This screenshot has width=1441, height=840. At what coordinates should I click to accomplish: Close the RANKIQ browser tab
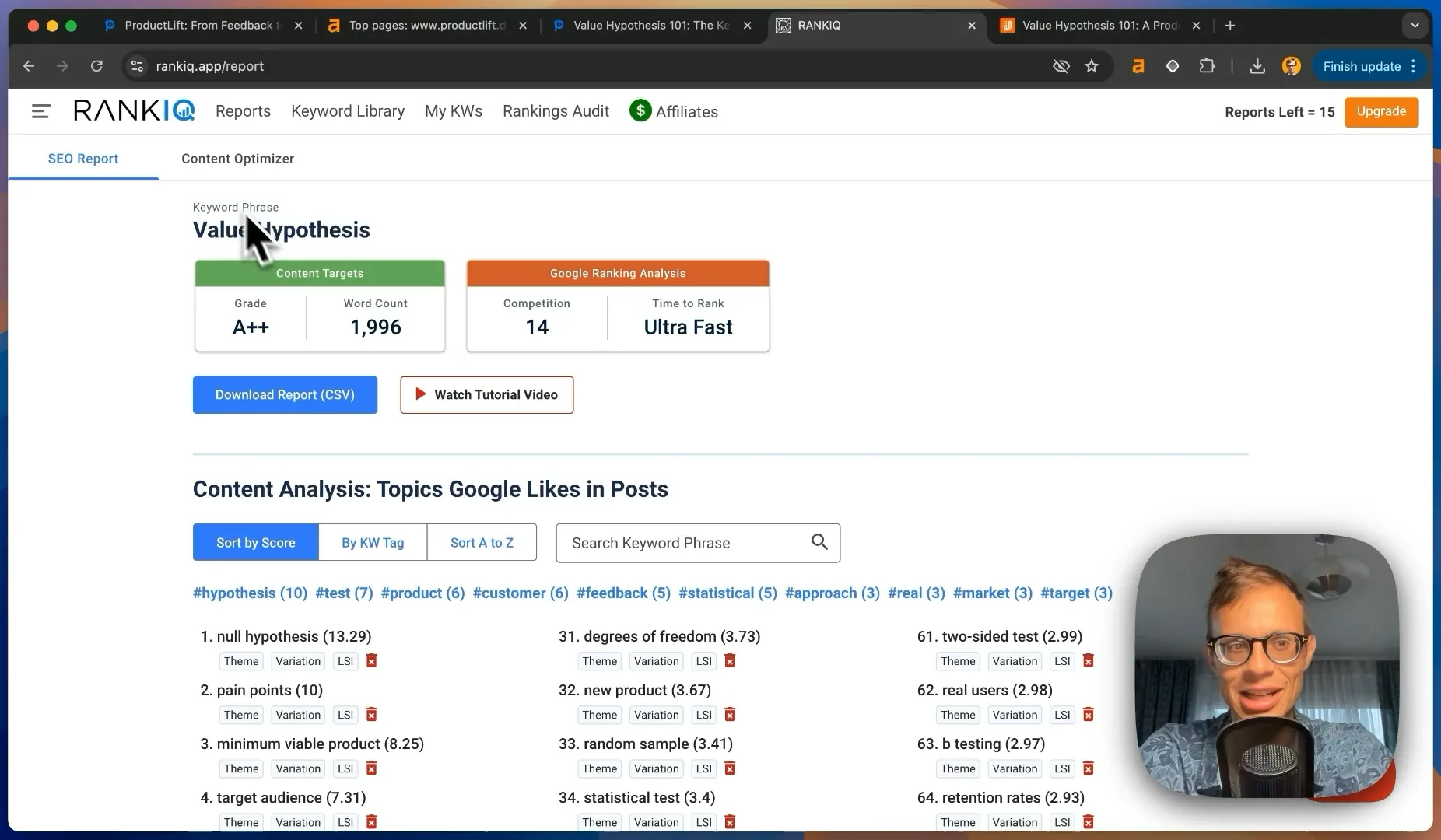pyautogui.click(x=971, y=26)
